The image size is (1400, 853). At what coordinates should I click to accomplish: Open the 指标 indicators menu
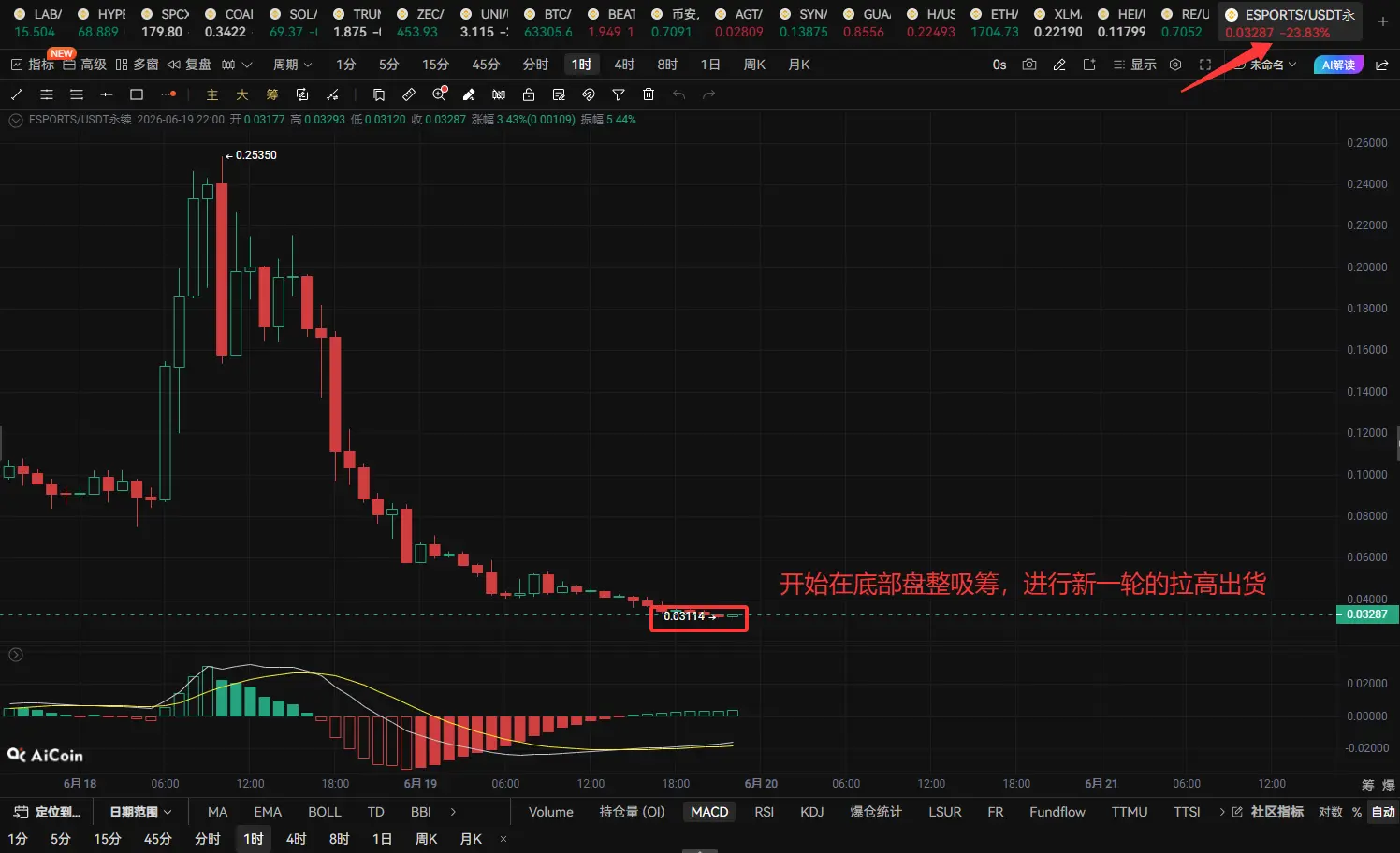pyautogui.click(x=32, y=65)
